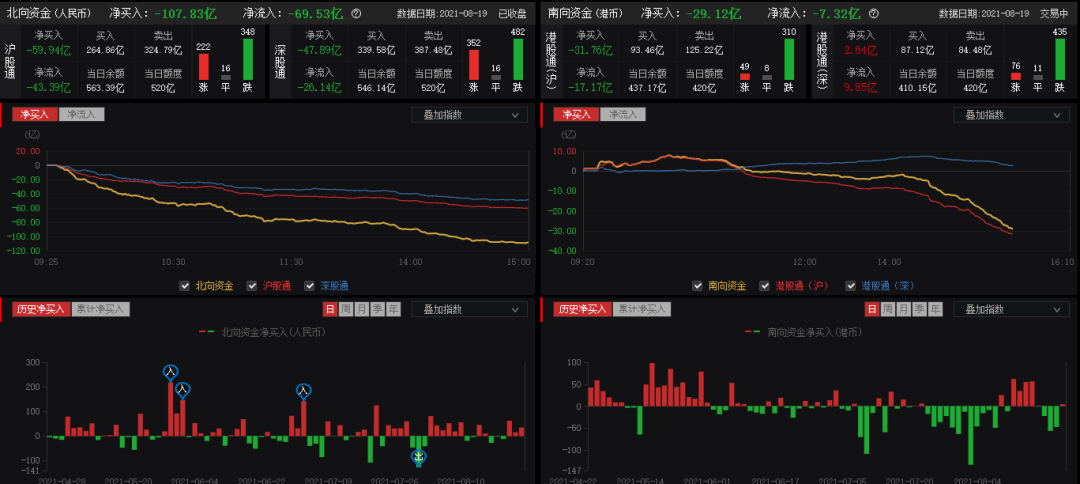Click the highest-peak blue marker on northbound history chart
1080x484 pixels.
[x=170, y=372]
